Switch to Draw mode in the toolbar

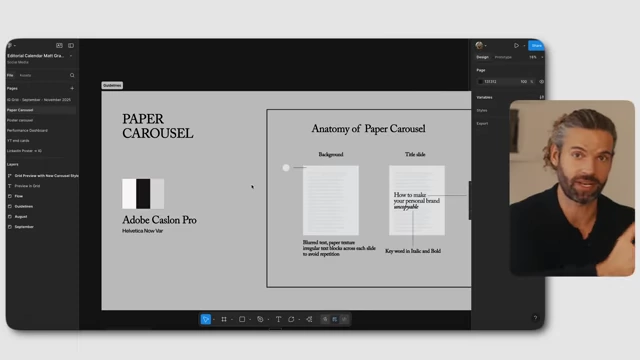pyautogui.click(x=325, y=319)
